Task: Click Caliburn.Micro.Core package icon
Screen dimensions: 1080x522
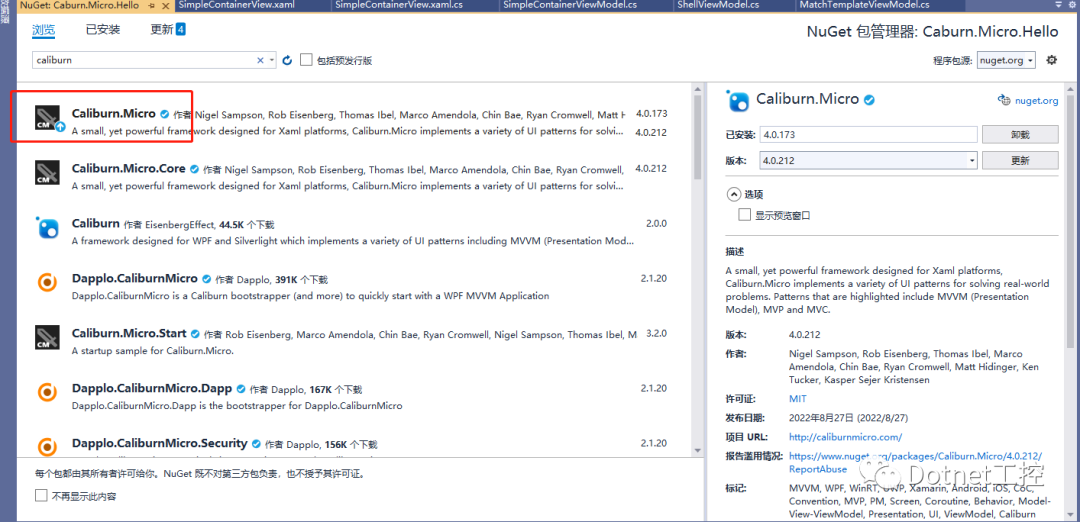Action: tap(50, 171)
